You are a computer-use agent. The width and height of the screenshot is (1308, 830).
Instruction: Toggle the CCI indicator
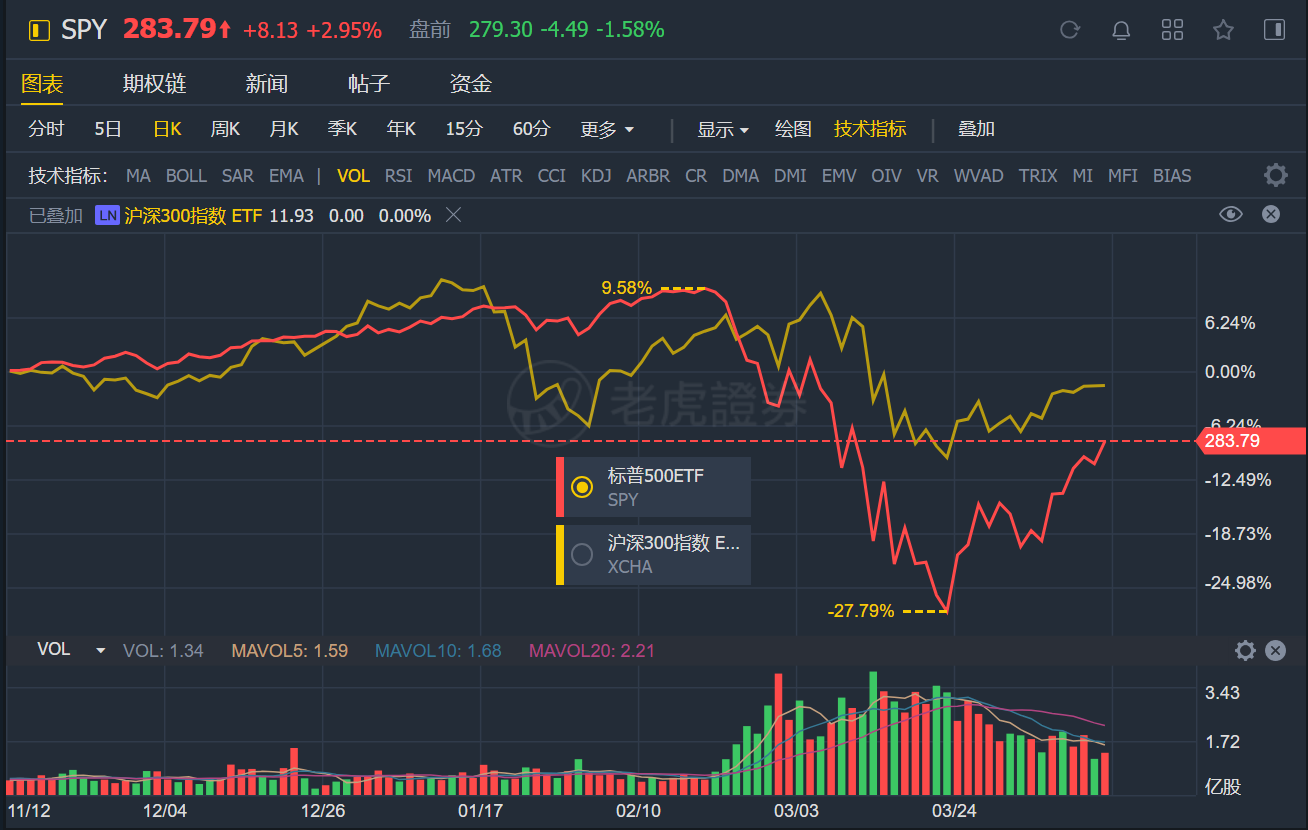click(552, 176)
